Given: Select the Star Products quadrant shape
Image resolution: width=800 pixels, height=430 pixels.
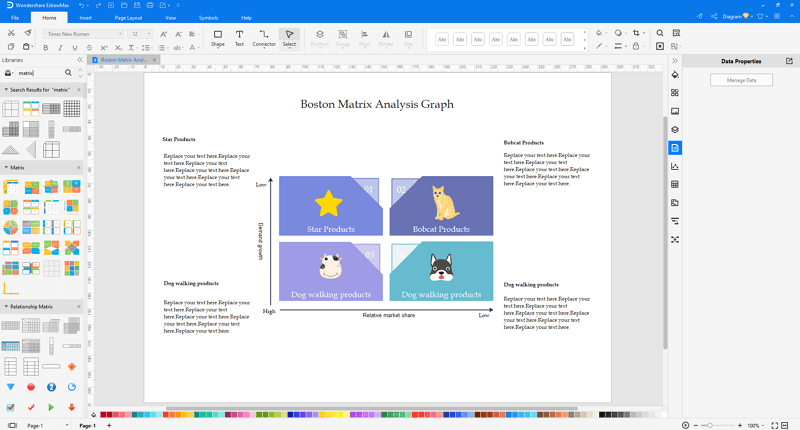Looking at the screenshot, I should (x=331, y=206).
